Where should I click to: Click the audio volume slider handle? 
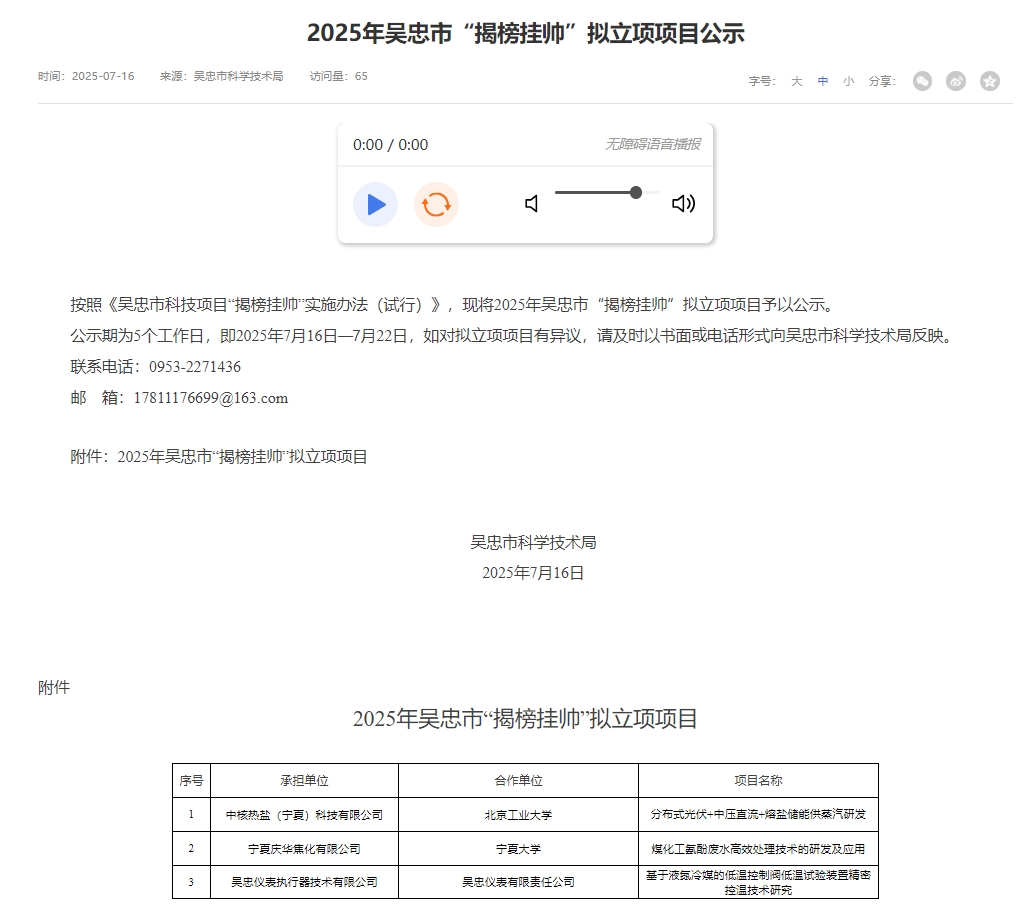click(636, 192)
